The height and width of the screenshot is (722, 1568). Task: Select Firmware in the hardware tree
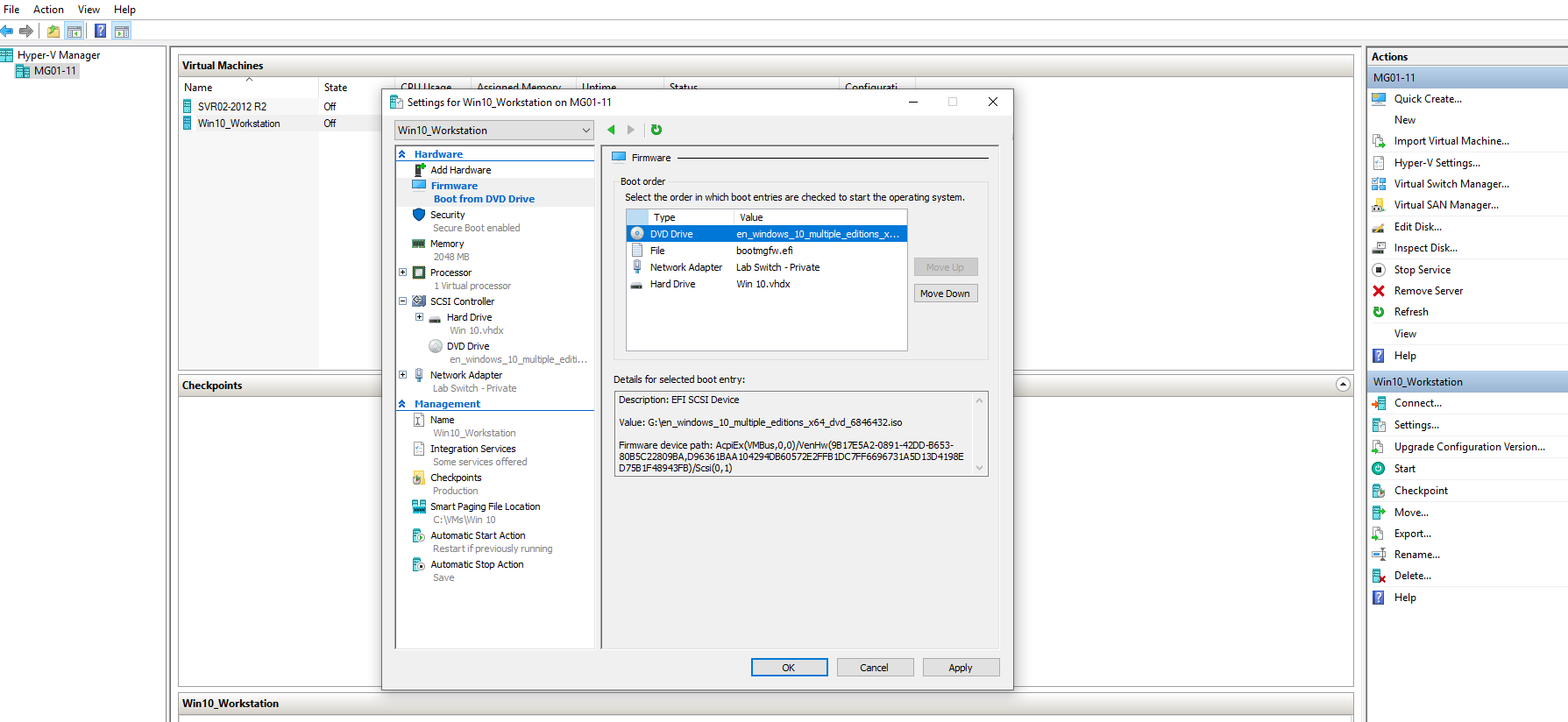pyautogui.click(x=454, y=186)
